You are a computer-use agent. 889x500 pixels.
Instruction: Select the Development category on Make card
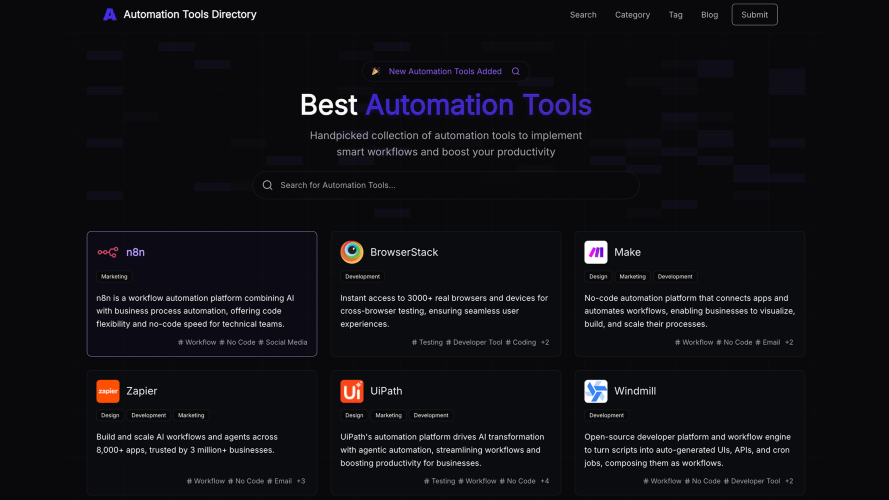[675, 277]
